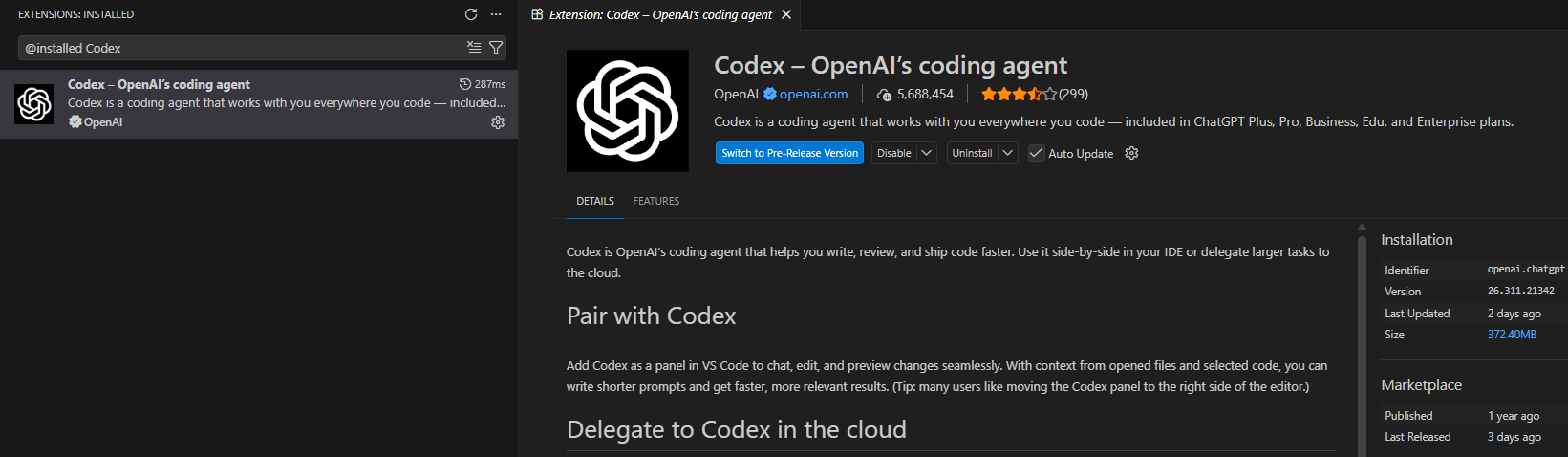Click the readme vertical scrollbar
This screenshot has height=457, width=1568.
tap(1362, 344)
